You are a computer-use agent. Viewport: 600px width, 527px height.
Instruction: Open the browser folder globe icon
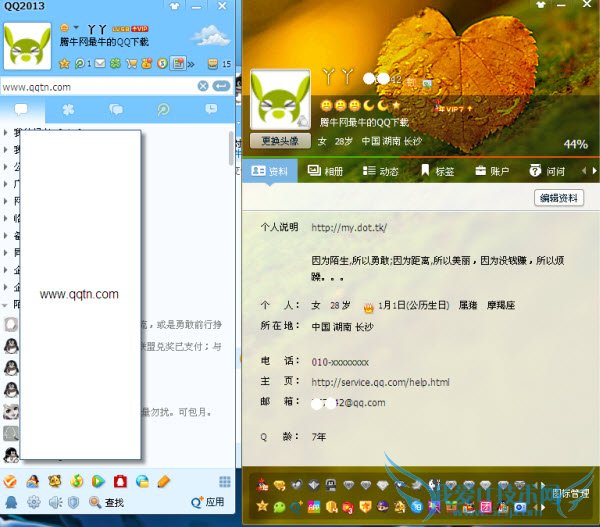(x=142, y=481)
